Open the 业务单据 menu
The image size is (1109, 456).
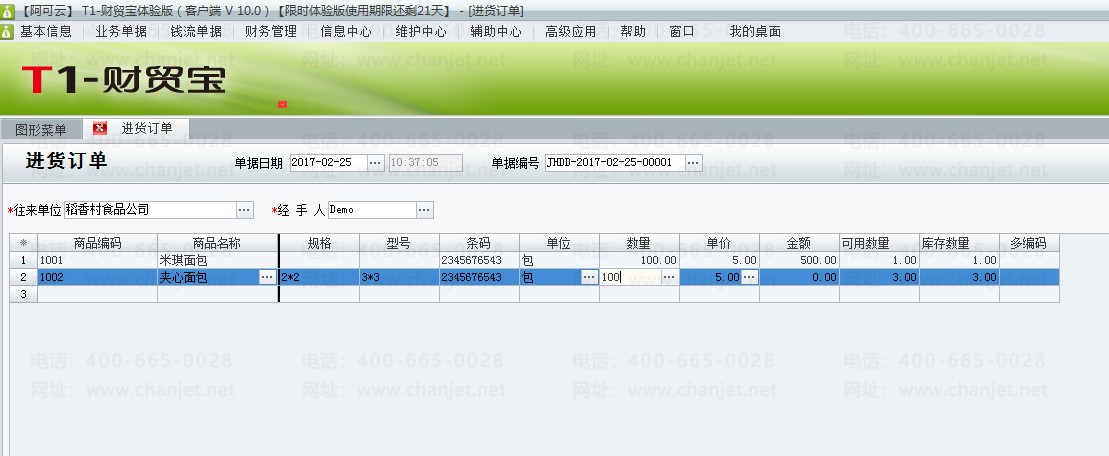pos(120,32)
